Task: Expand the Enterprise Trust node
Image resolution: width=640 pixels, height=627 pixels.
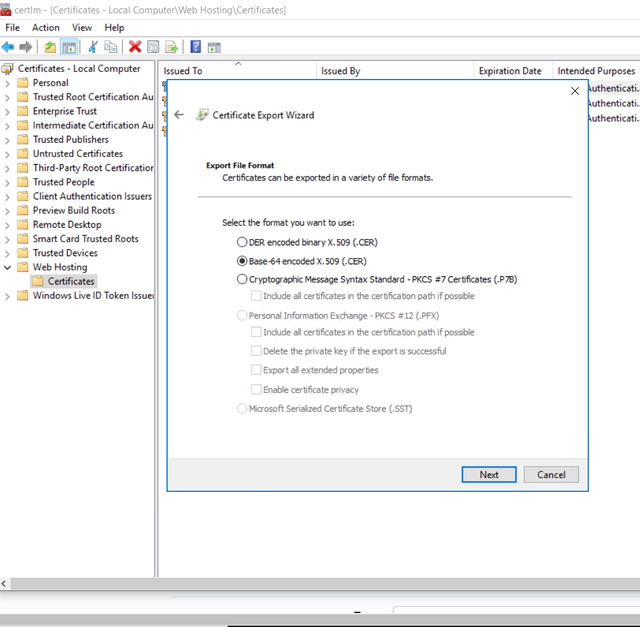Action: point(7,112)
